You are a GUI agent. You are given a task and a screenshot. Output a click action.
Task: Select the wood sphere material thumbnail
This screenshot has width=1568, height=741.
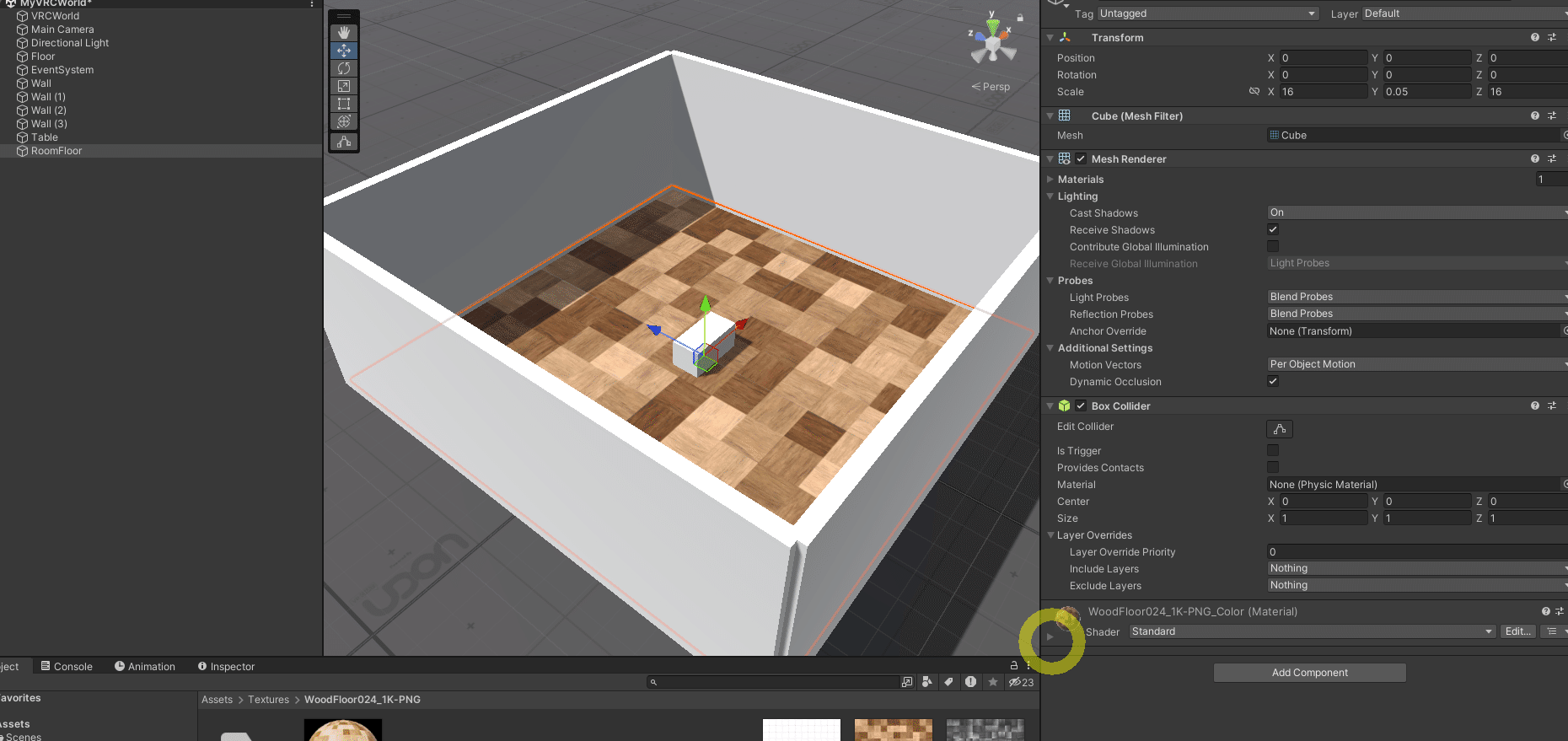[x=343, y=730]
